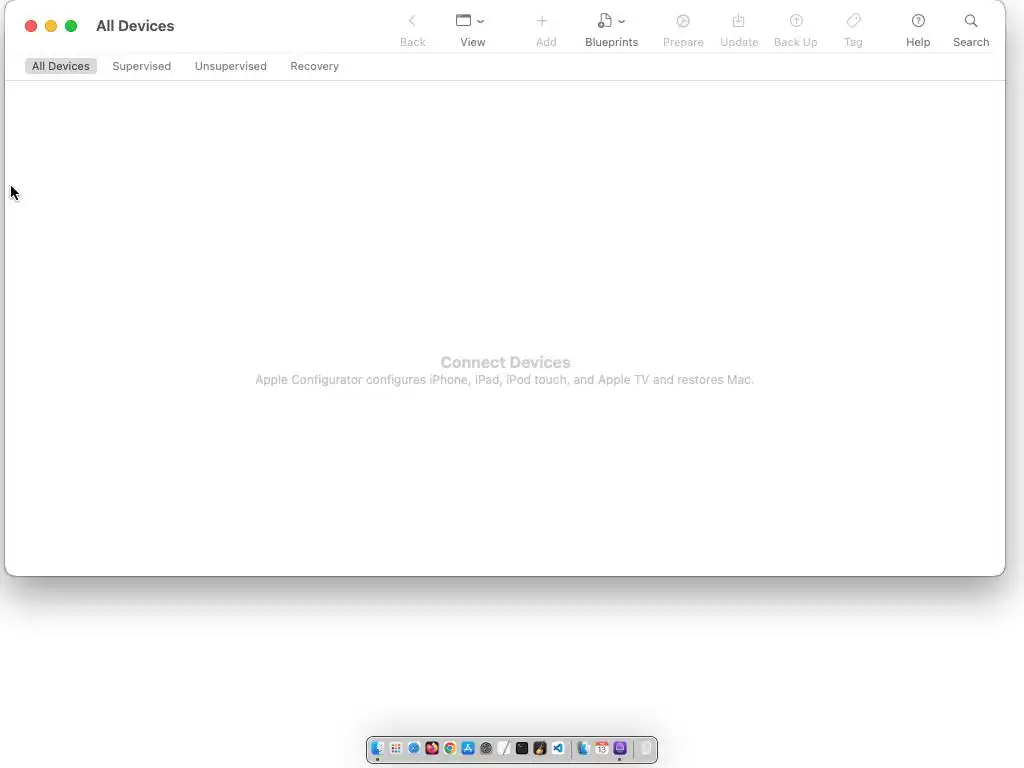Switch to the Unsupervised tab
1024x768 pixels.
[231, 66]
